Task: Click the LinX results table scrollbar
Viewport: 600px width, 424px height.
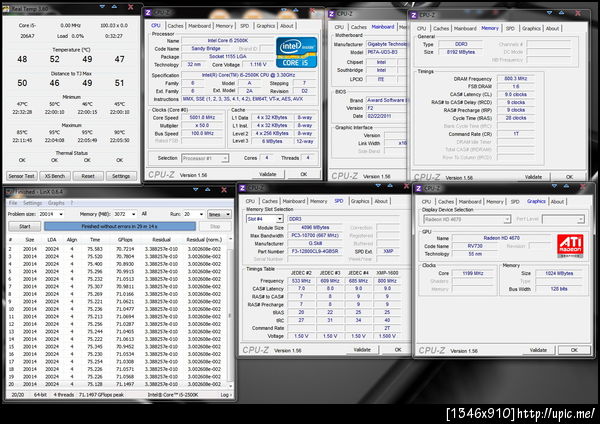Action: tap(230, 314)
